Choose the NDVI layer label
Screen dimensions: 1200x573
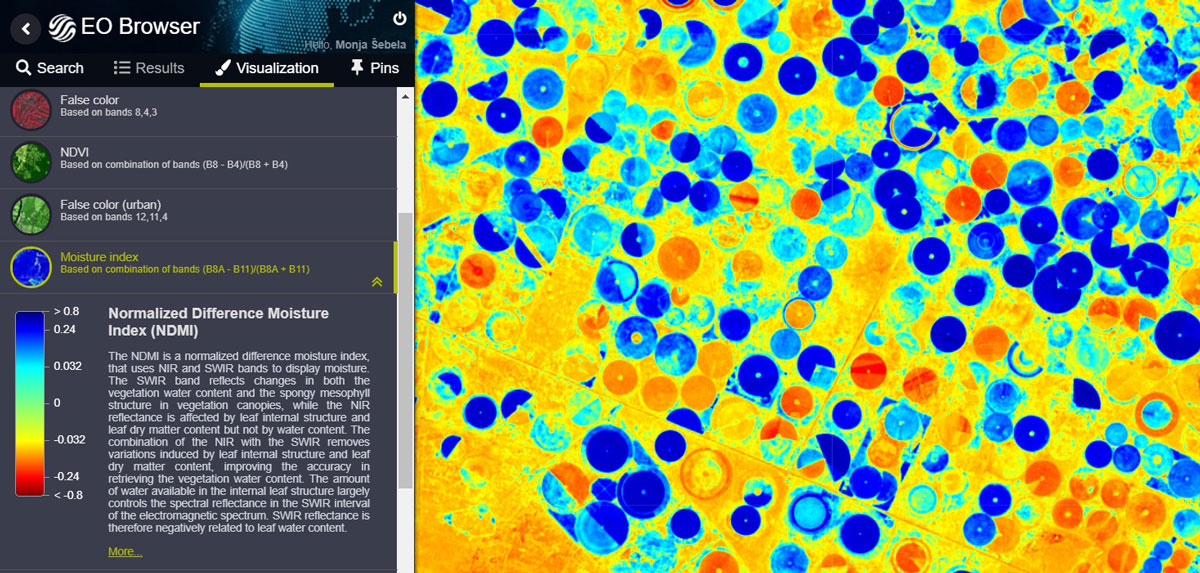click(x=75, y=152)
